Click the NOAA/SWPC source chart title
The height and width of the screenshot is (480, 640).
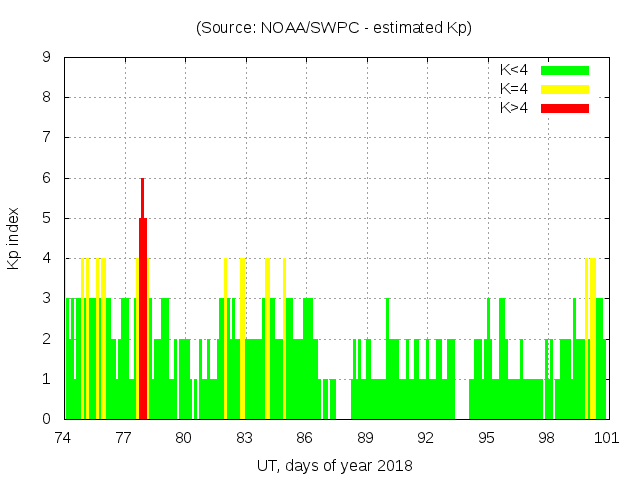coord(334,28)
